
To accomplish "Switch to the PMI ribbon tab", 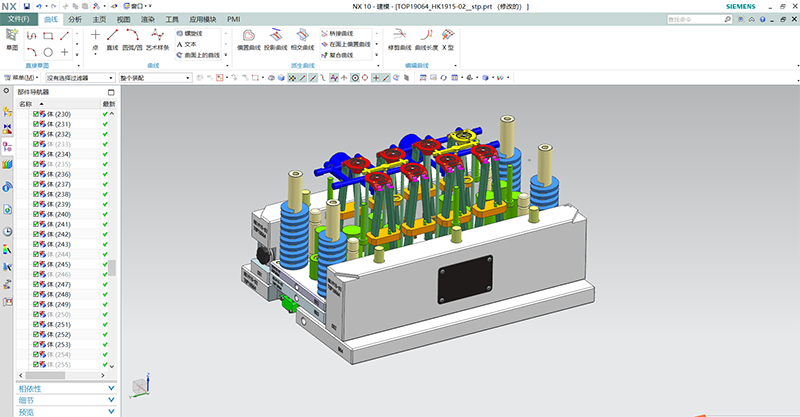I will 234,19.
